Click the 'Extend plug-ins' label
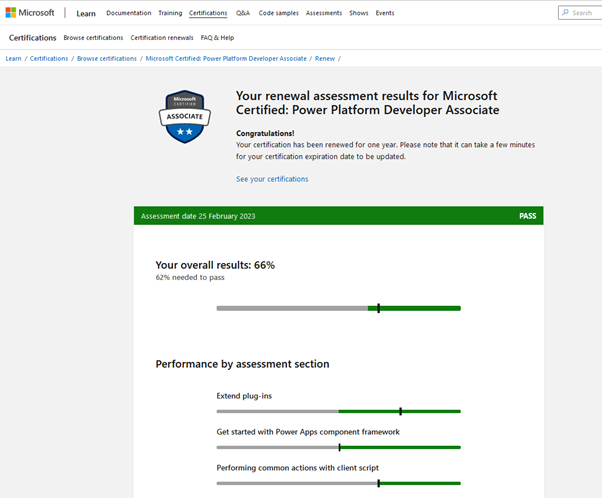This screenshot has width=602, height=498. tap(244, 396)
